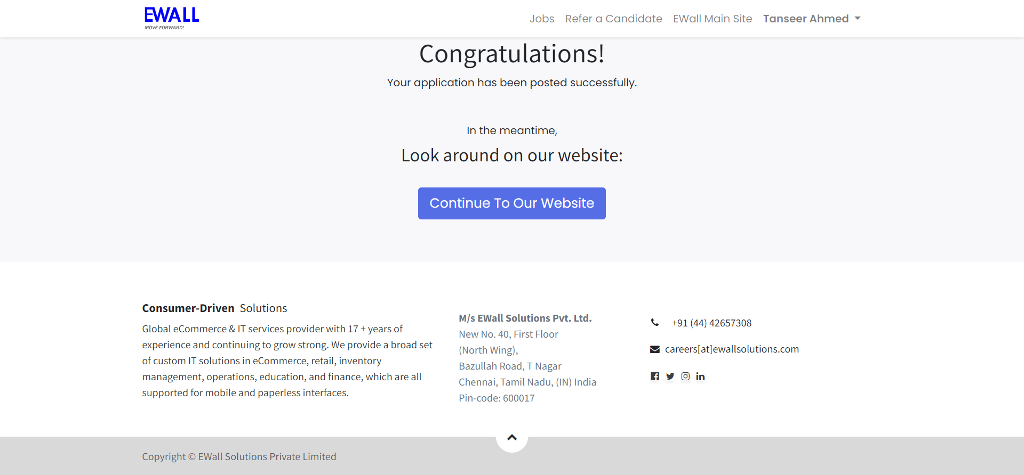
Task: Click 'Consumer-Driven Solutions' heading
Action: pos(214,308)
